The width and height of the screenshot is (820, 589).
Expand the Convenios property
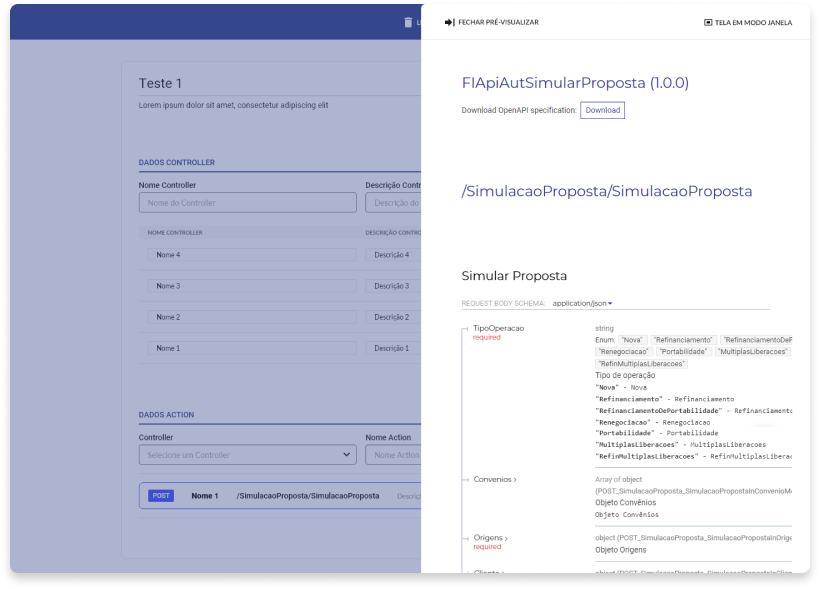(495, 480)
